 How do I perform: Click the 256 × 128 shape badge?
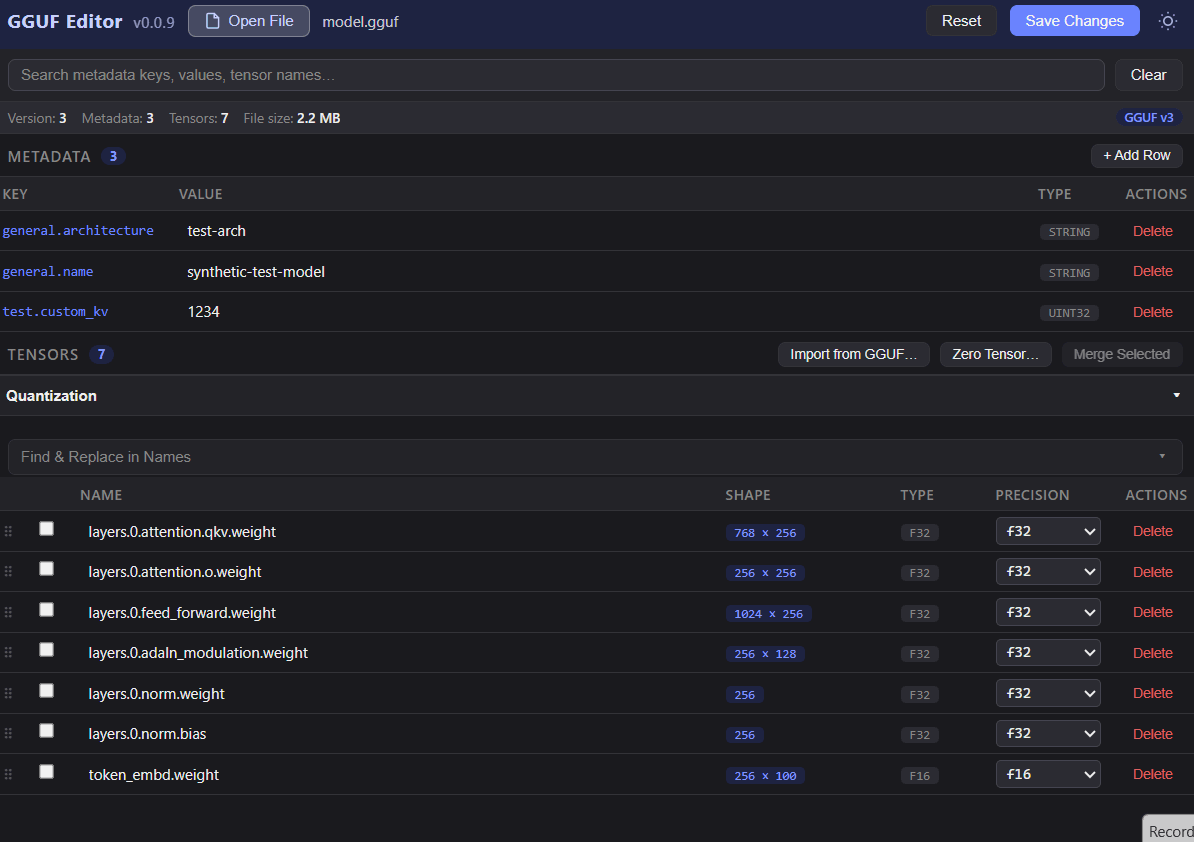pos(765,654)
